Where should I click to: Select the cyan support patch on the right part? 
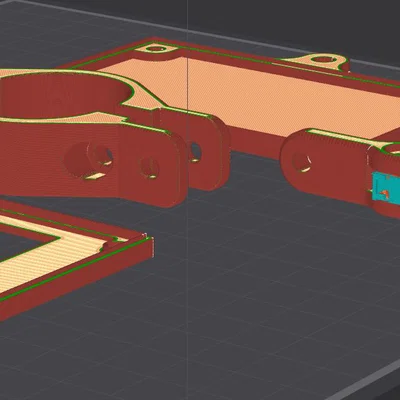(x=385, y=187)
